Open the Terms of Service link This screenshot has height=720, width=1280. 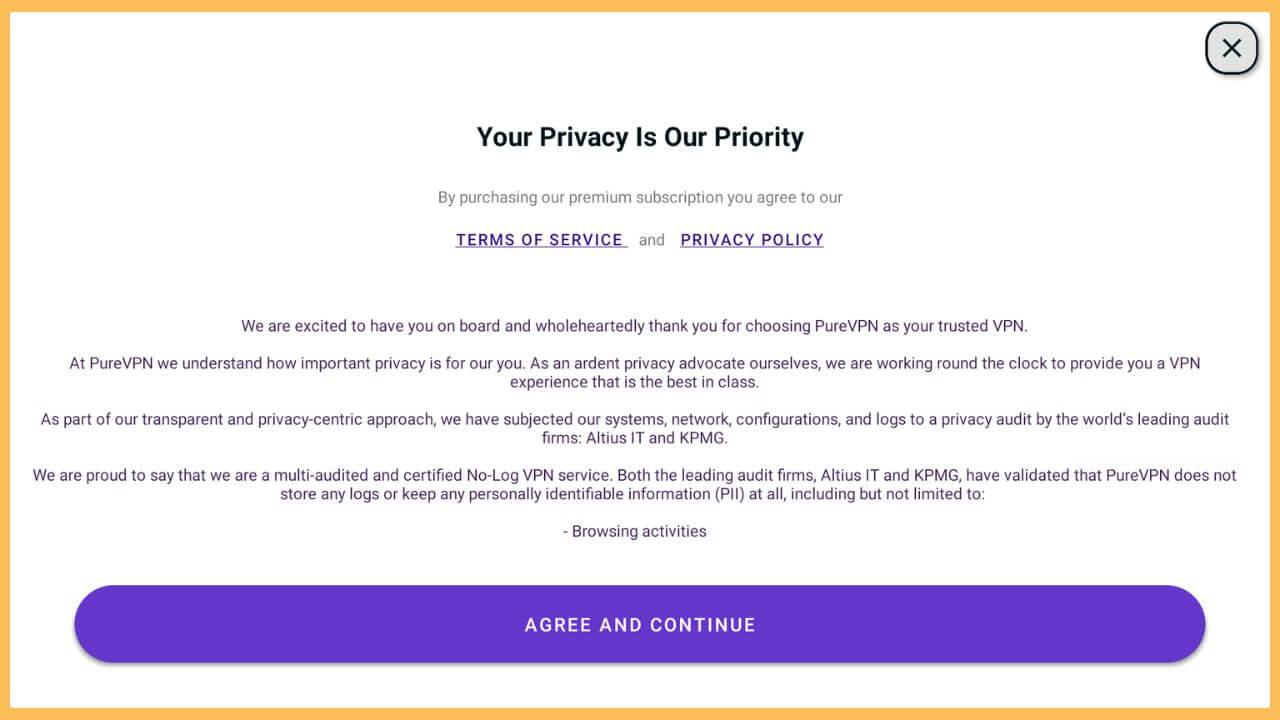click(540, 240)
